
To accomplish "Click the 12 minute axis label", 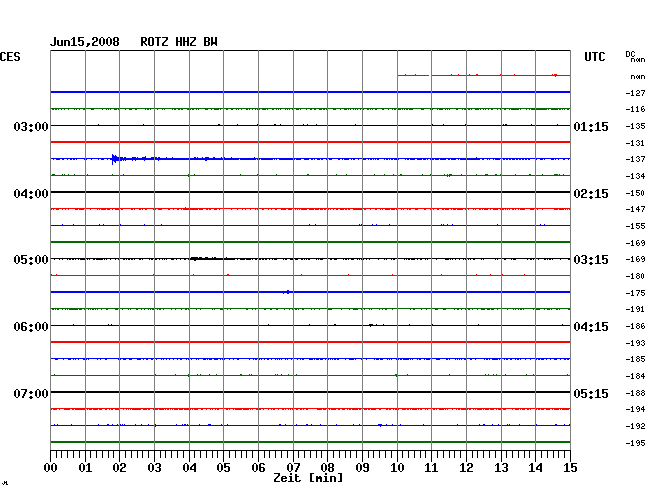I will 466,468.
